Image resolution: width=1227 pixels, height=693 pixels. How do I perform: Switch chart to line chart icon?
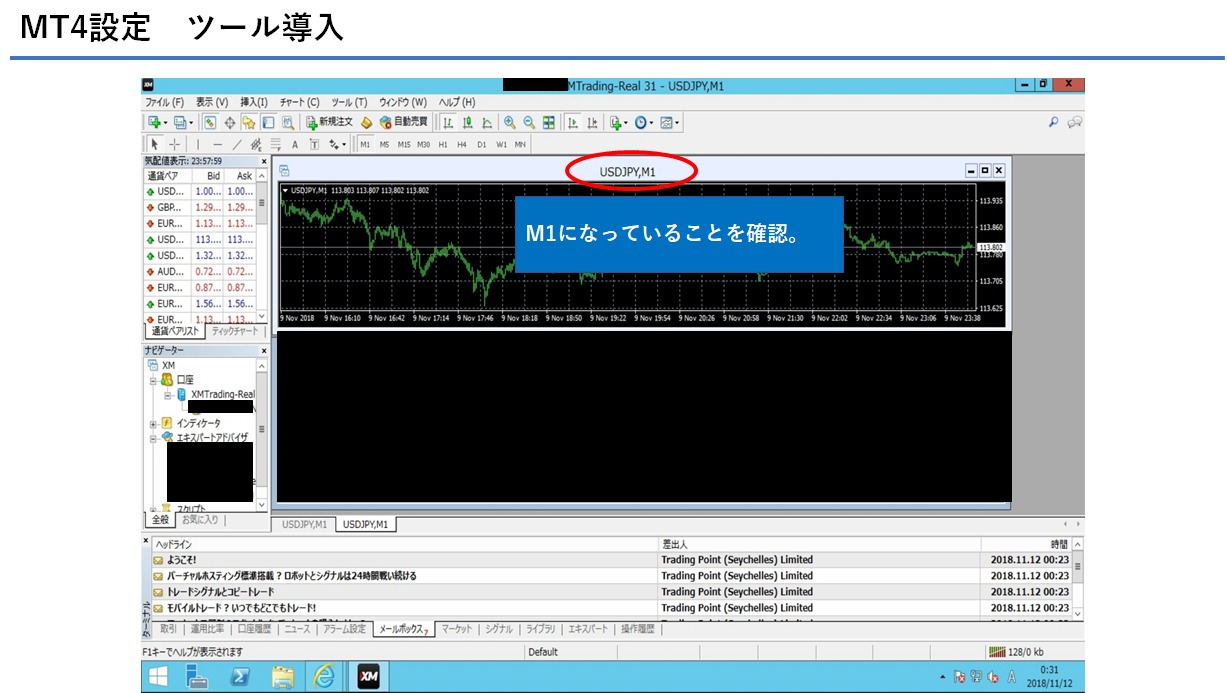(x=487, y=123)
